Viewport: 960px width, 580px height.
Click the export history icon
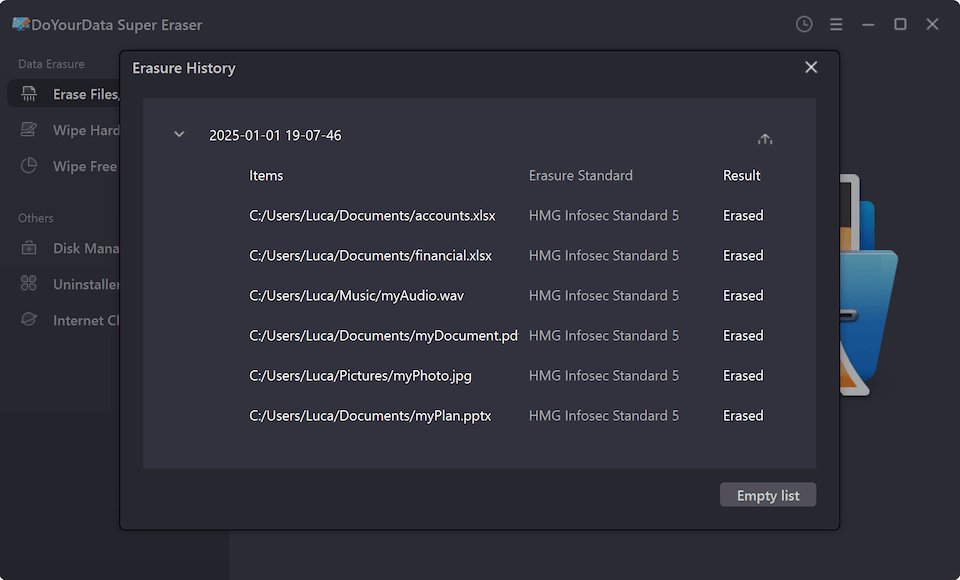pos(765,139)
